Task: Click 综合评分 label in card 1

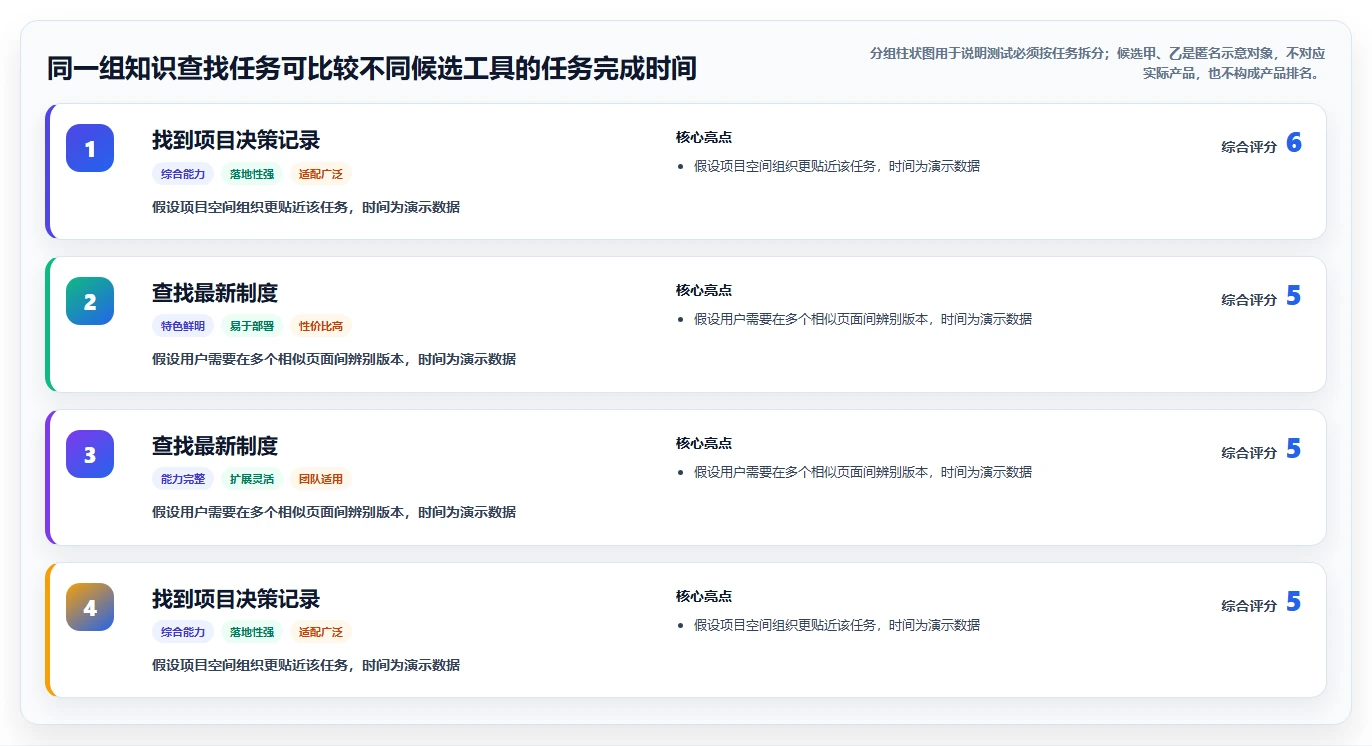Action: (1249, 146)
